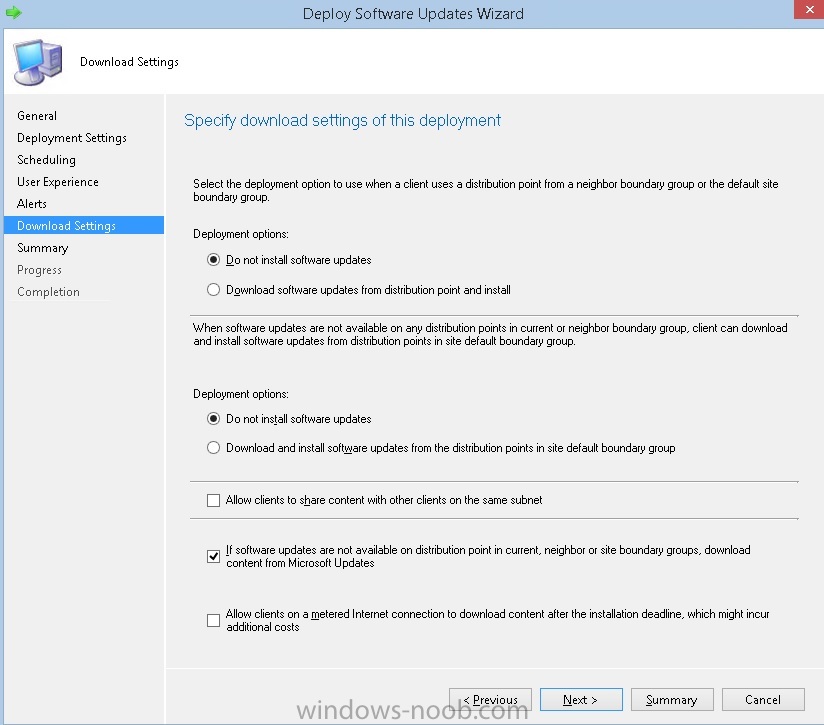The image size is (824, 725).
Task: Click the Completion step label
Action: coord(48,292)
